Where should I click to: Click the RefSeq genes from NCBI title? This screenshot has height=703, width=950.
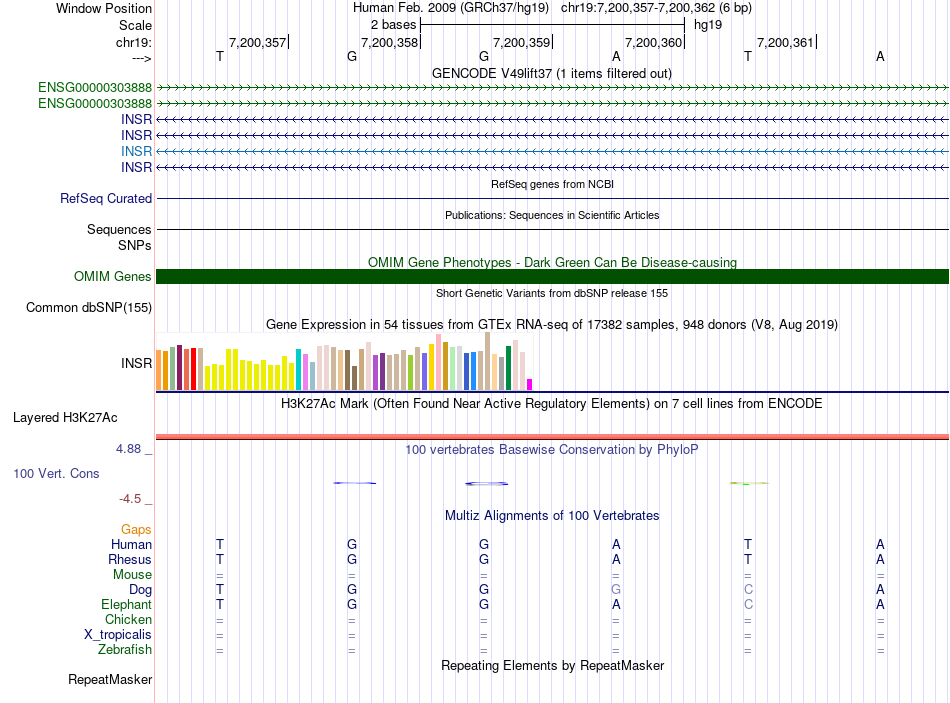pos(553,184)
